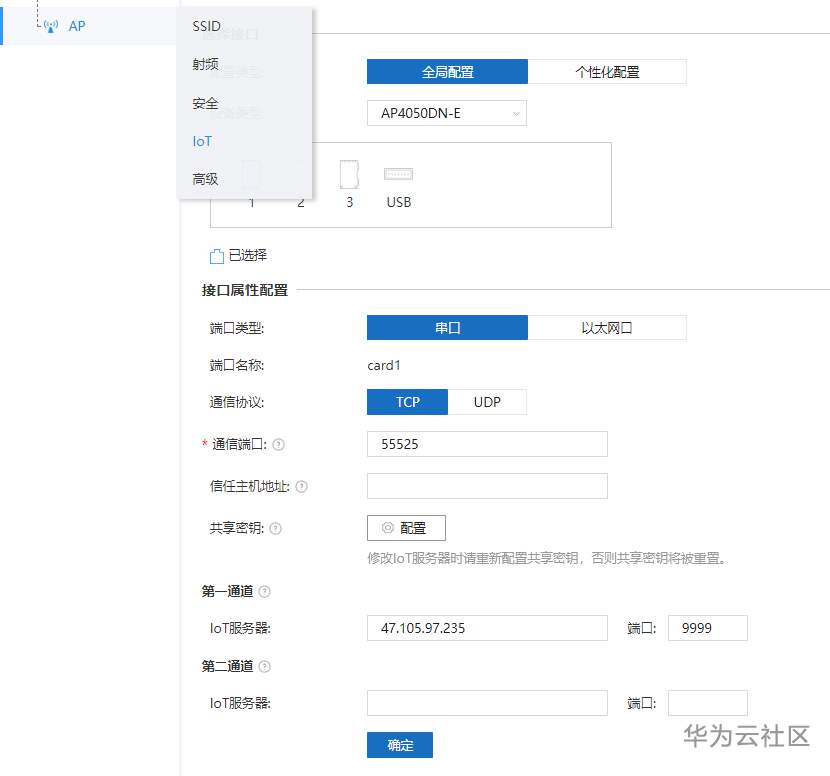Select the USB port icon
Viewport: 830px width, 776px height.
(x=398, y=174)
